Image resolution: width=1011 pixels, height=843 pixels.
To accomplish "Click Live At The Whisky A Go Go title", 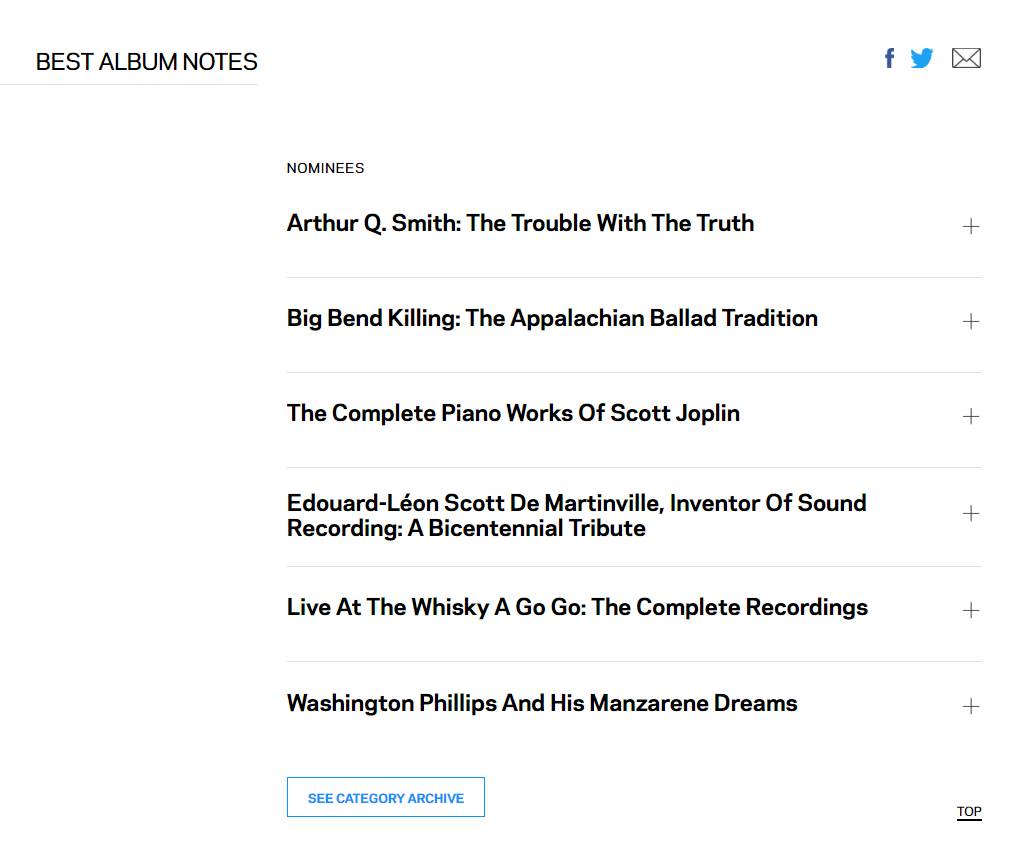I will (x=577, y=607).
